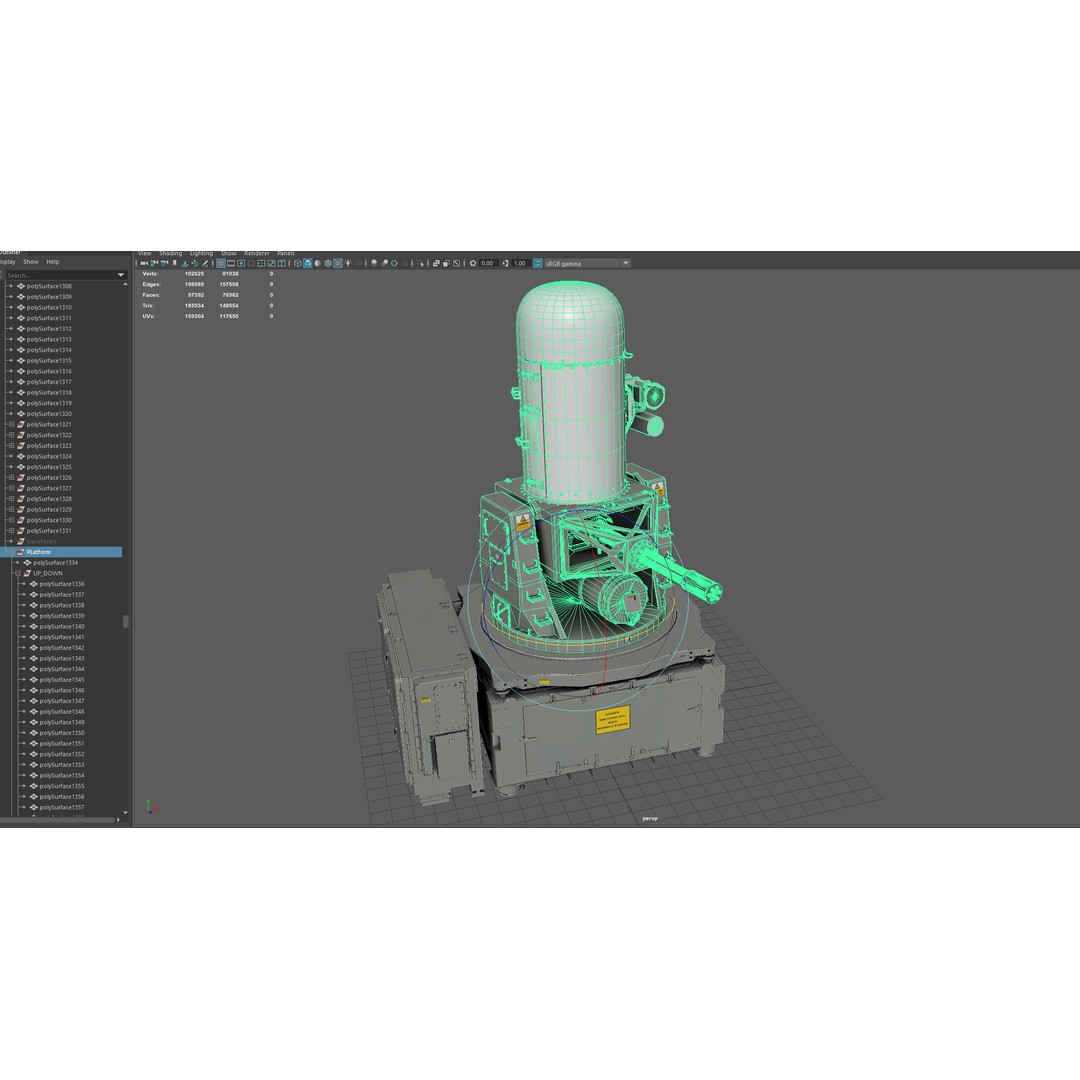
Task: Open the Panels menu
Action: (x=286, y=253)
